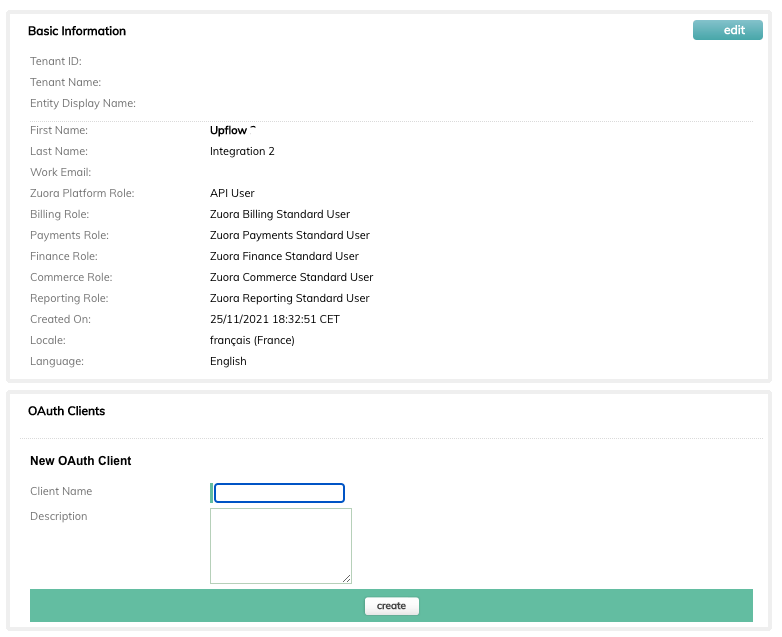Image resolution: width=782 pixels, height=637 pixels.
Task: Click the Integration 2 last name value
Action: (x=242, y=151)
